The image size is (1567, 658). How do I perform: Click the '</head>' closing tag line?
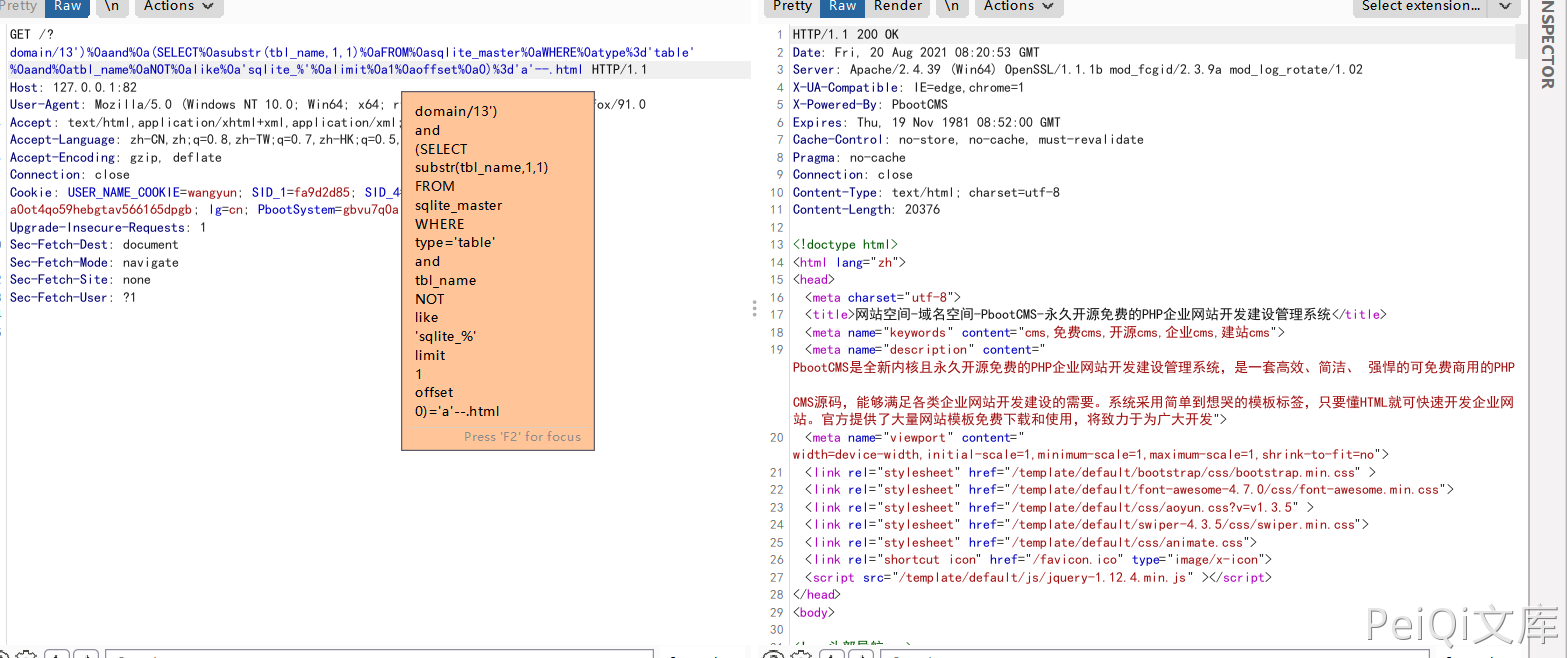(x=817, y=594)
